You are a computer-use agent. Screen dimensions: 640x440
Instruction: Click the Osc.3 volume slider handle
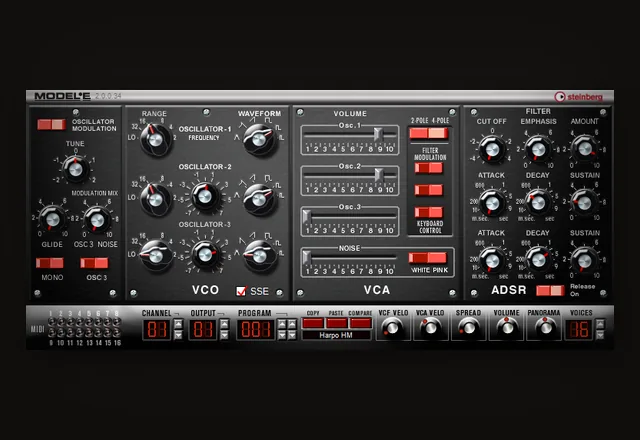[307, 216]
